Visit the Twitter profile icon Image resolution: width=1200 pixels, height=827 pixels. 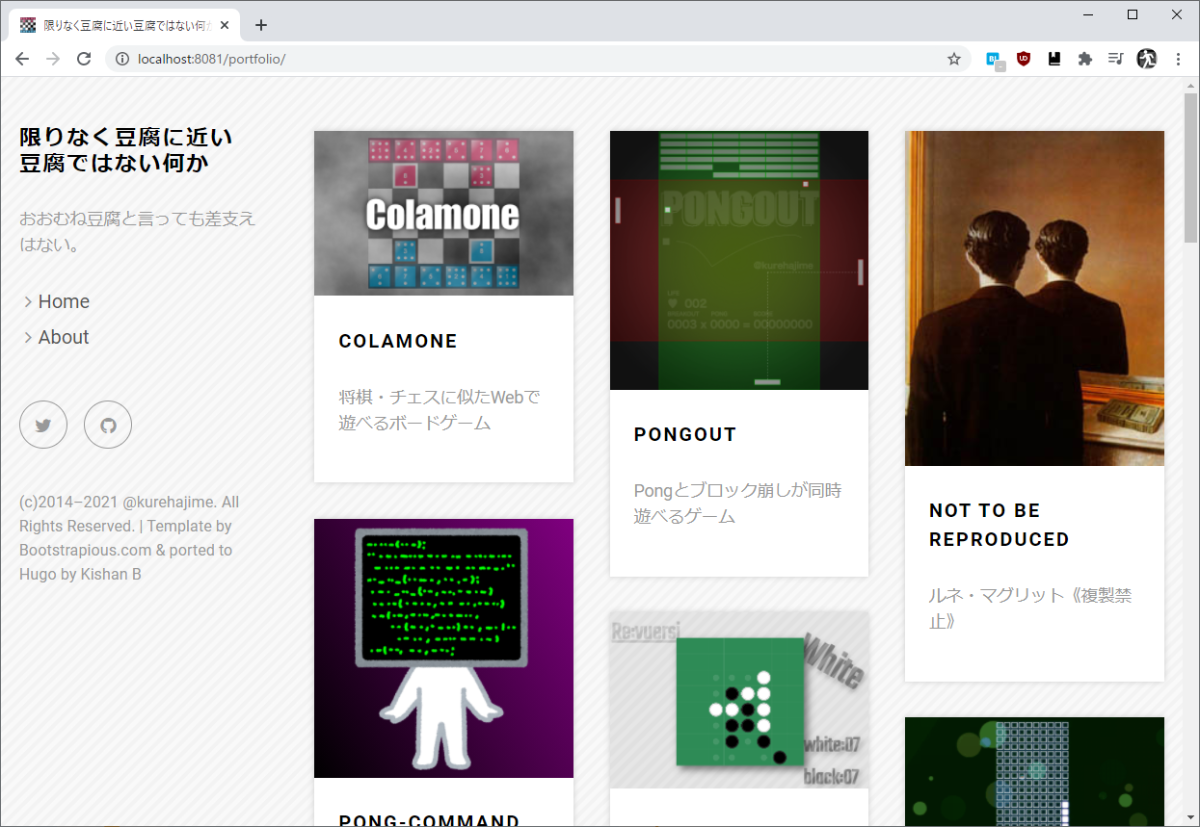pyautogui.click(x=43, y=425)
